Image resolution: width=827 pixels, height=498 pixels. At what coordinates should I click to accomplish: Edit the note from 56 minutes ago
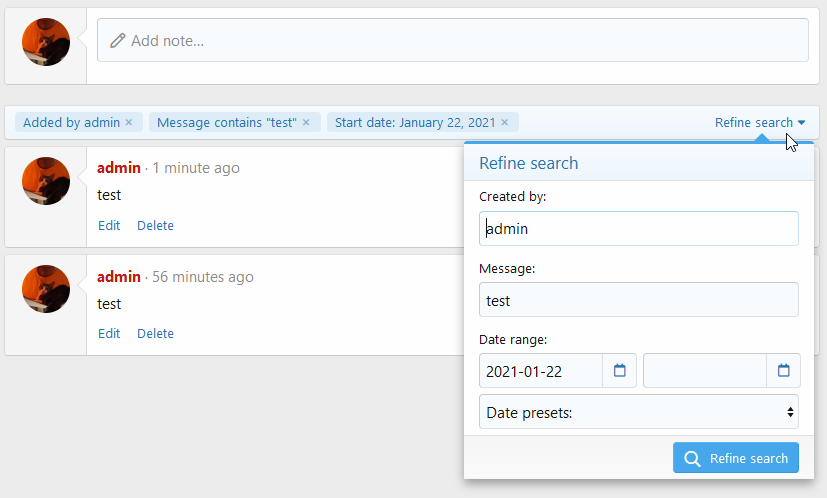[x=109, y=334]
